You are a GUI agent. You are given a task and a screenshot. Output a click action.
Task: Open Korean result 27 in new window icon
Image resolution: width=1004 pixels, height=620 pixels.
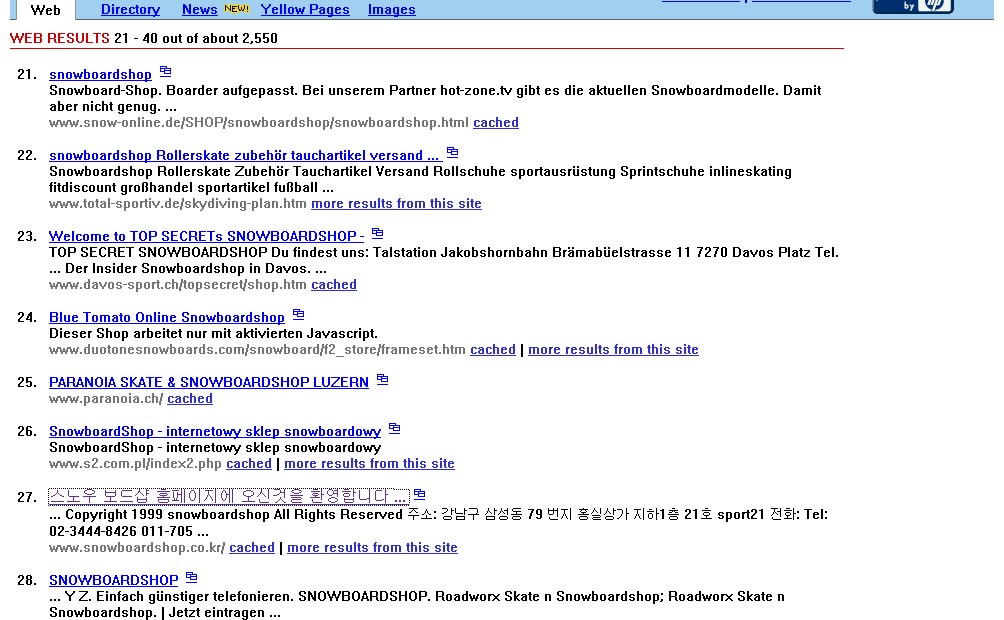(419, 494)
